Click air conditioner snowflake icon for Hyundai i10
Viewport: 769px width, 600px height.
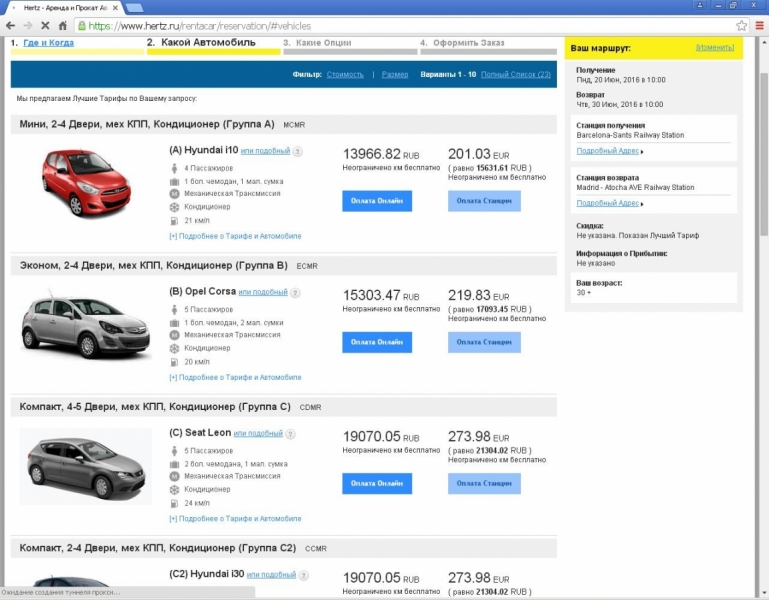(x=174, y=207)
